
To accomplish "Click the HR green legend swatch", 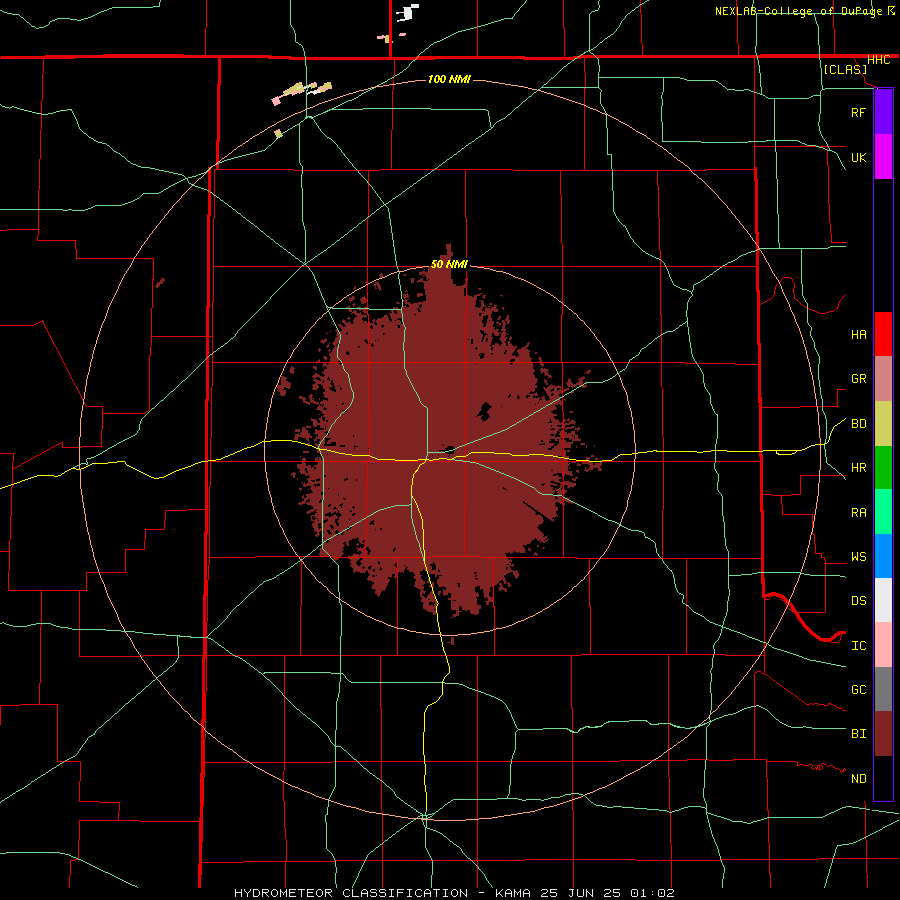I will 883,468.
